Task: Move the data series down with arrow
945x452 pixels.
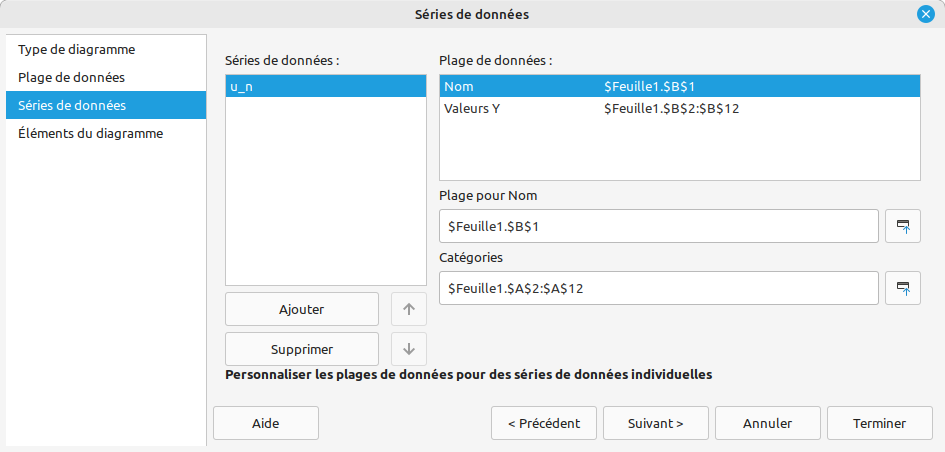Action: [x=408, y=349]
